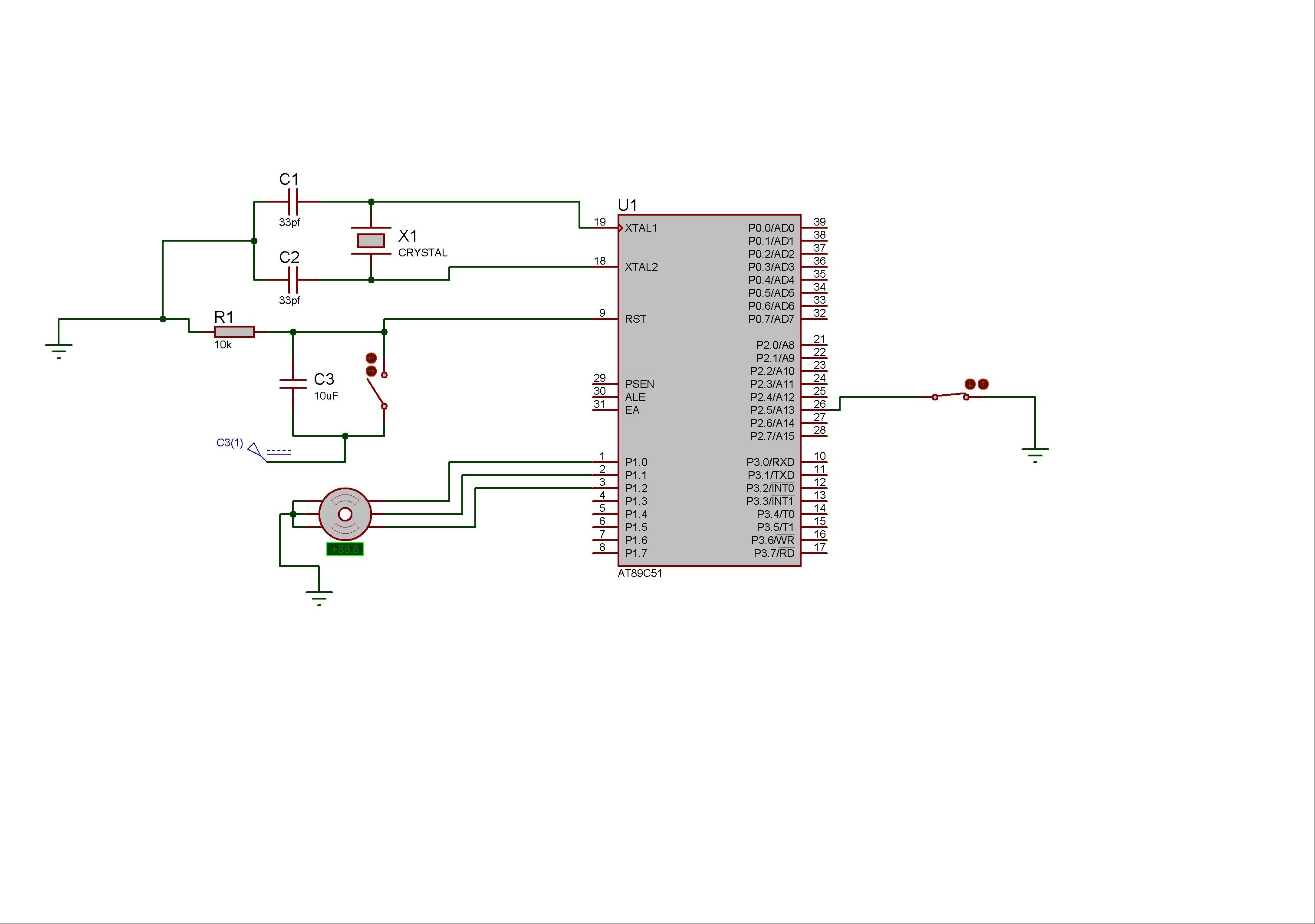Viewport: 1315px width, 924px height.
Task: Click the ALE pin label
Action: tap(635, 397)
